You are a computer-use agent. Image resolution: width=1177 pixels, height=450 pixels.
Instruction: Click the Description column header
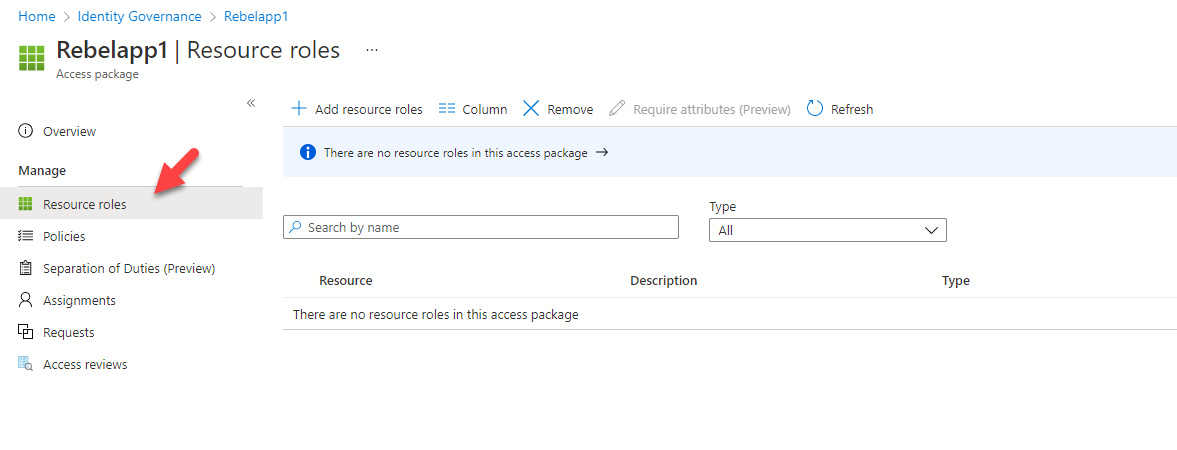[664, 281]
